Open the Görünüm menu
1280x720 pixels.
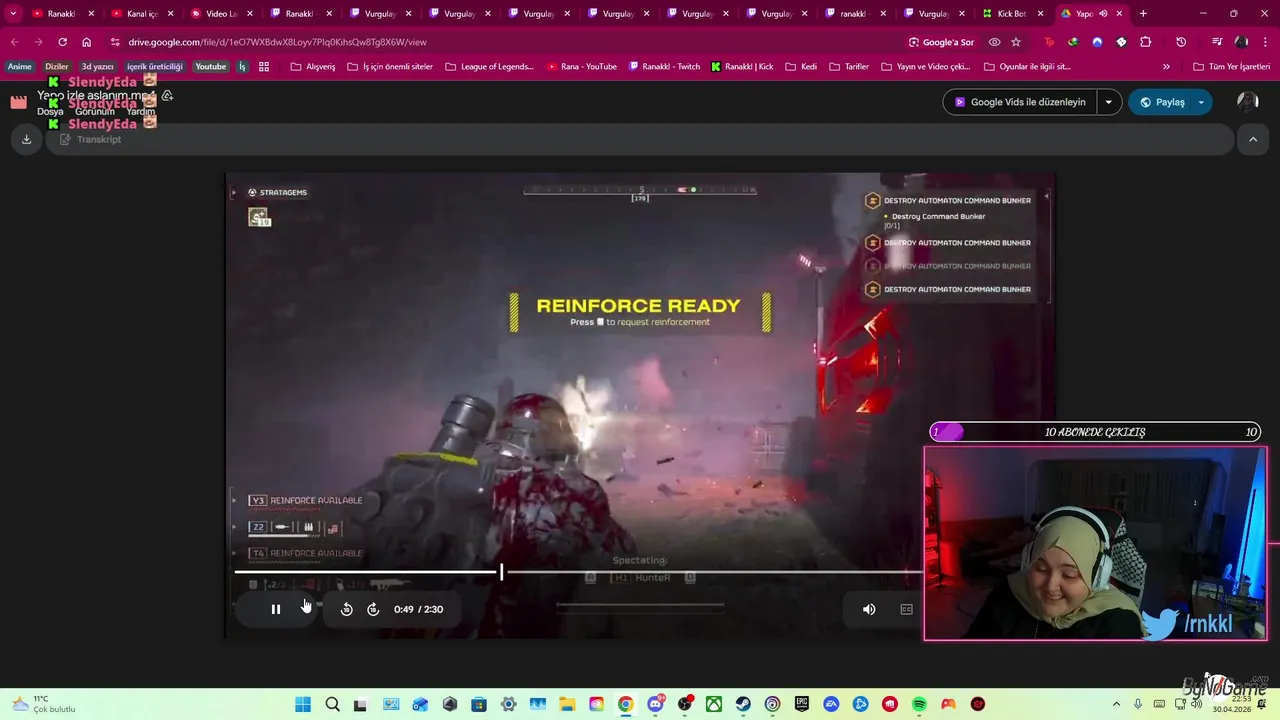tap(94, 112)
